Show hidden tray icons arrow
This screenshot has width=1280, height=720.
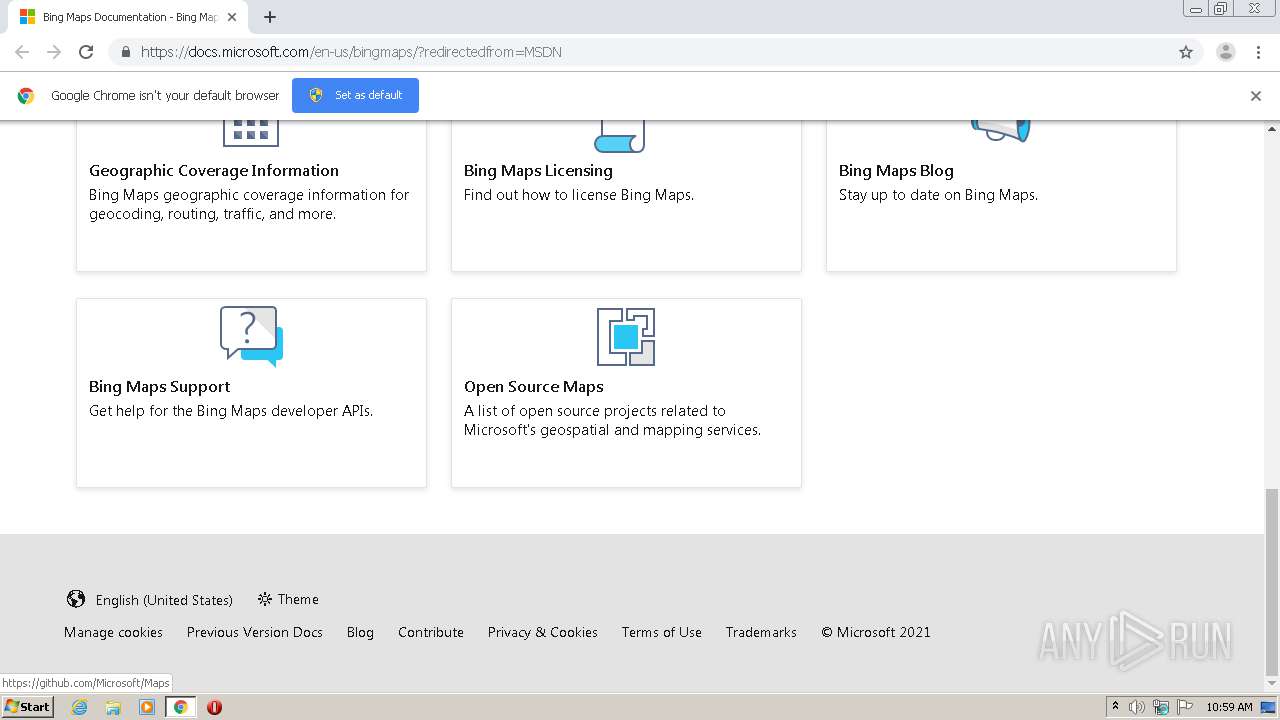1115,706
